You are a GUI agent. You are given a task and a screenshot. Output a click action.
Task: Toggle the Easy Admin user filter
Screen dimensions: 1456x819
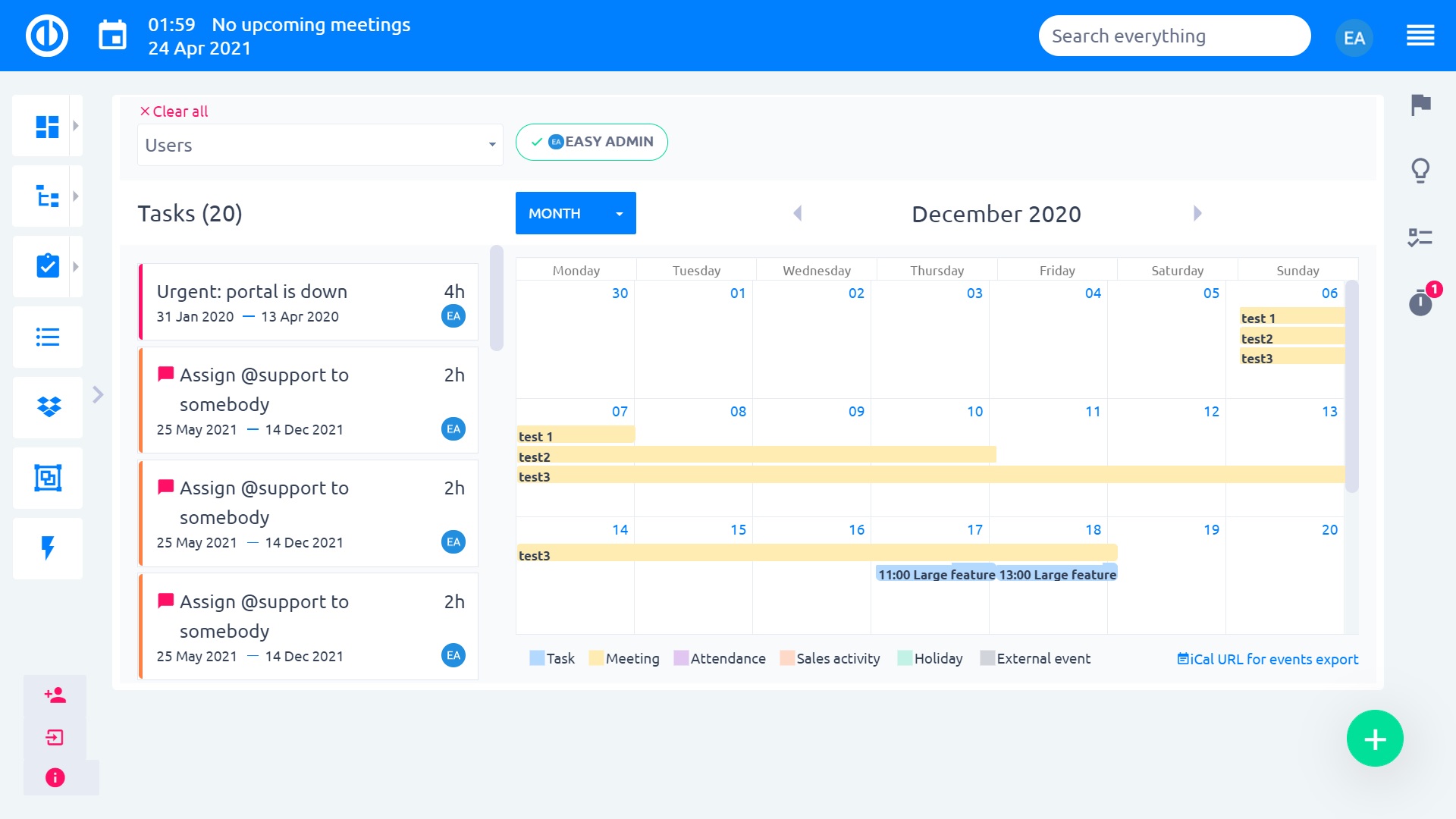(591, 142)
